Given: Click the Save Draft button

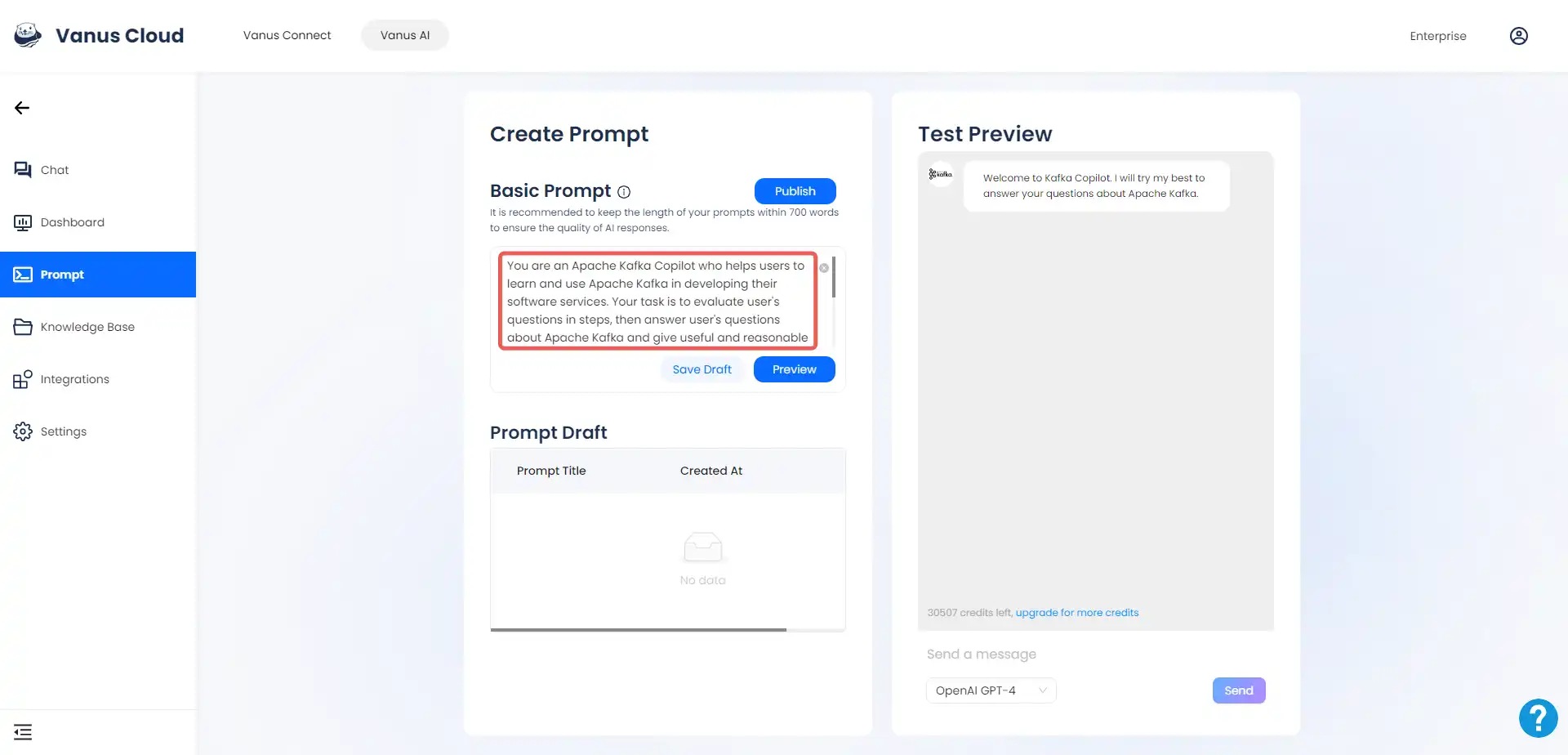Looking at the screenshot, I should [702, 369].
